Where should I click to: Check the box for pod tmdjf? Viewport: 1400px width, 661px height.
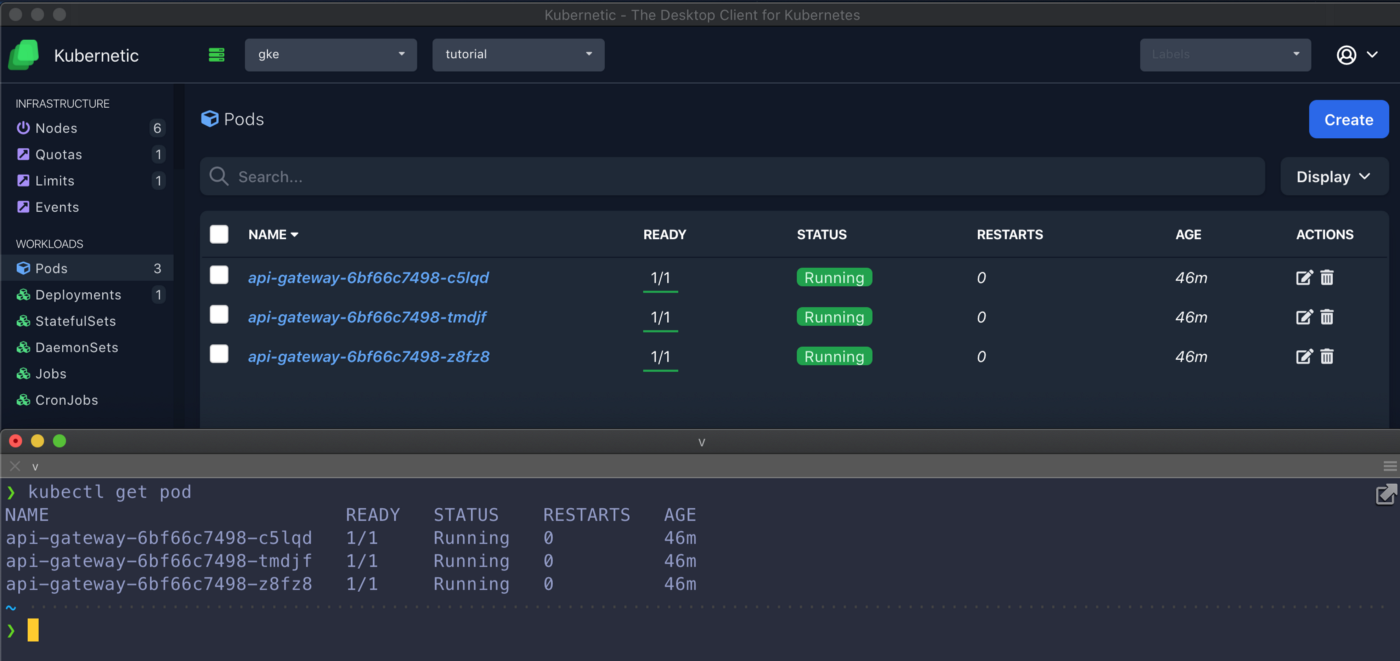click(219, 314)
